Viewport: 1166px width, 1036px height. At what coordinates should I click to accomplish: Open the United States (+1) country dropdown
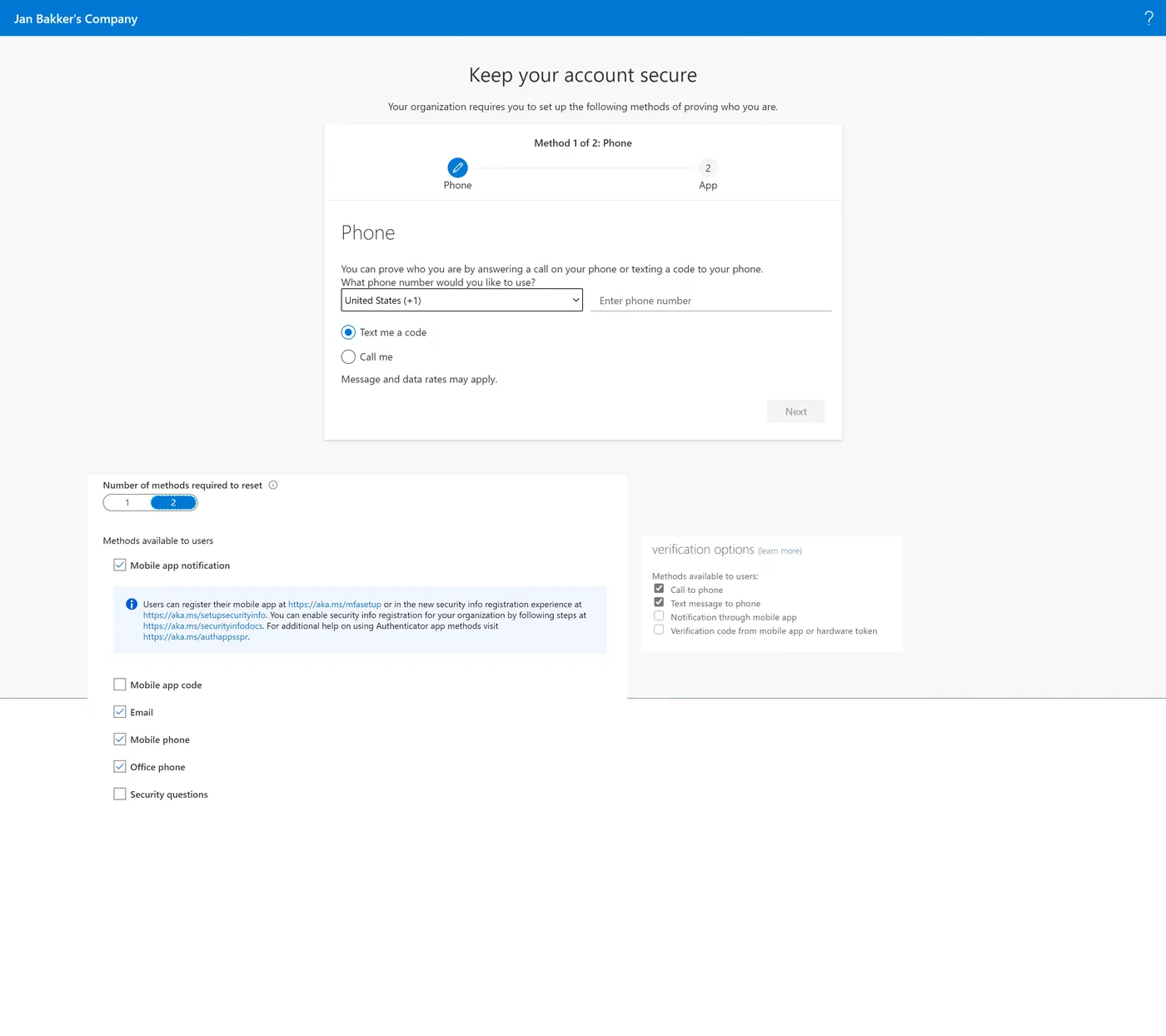pyautogui.click(x=462, y=301)
